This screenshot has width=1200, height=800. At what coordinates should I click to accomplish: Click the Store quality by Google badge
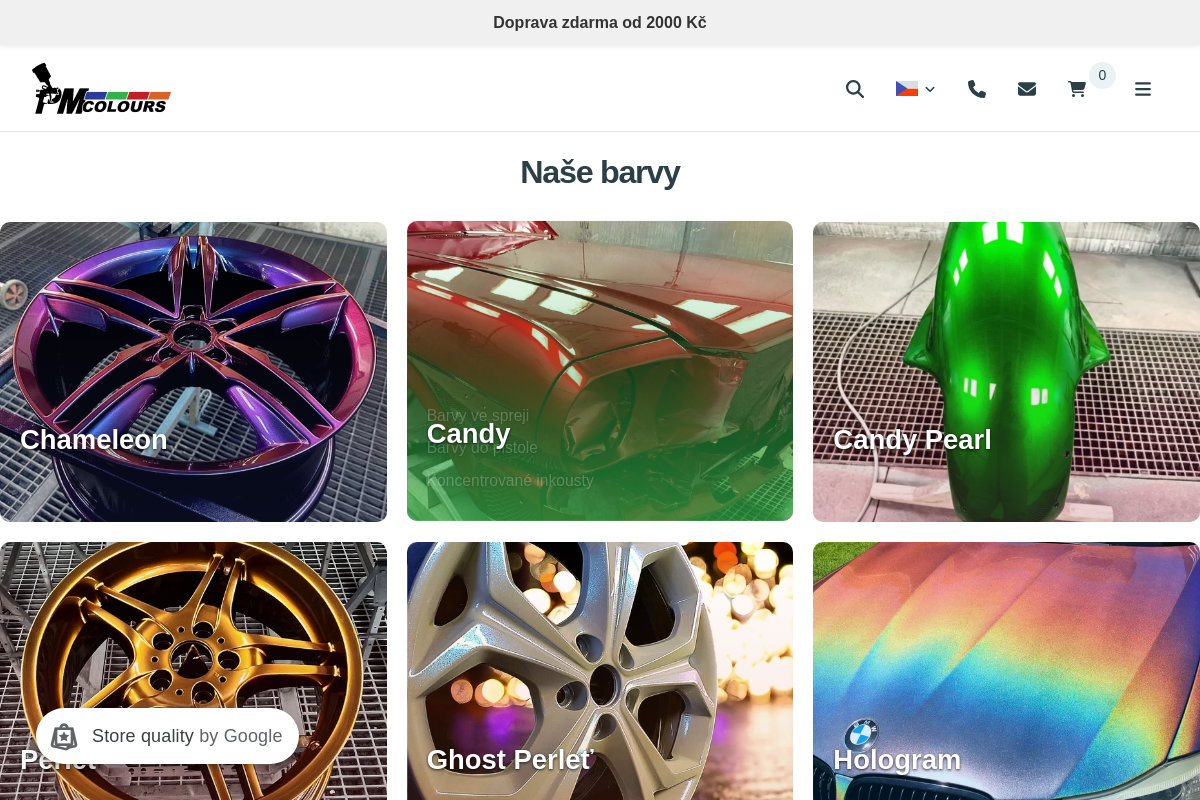(x=167, y=736)
